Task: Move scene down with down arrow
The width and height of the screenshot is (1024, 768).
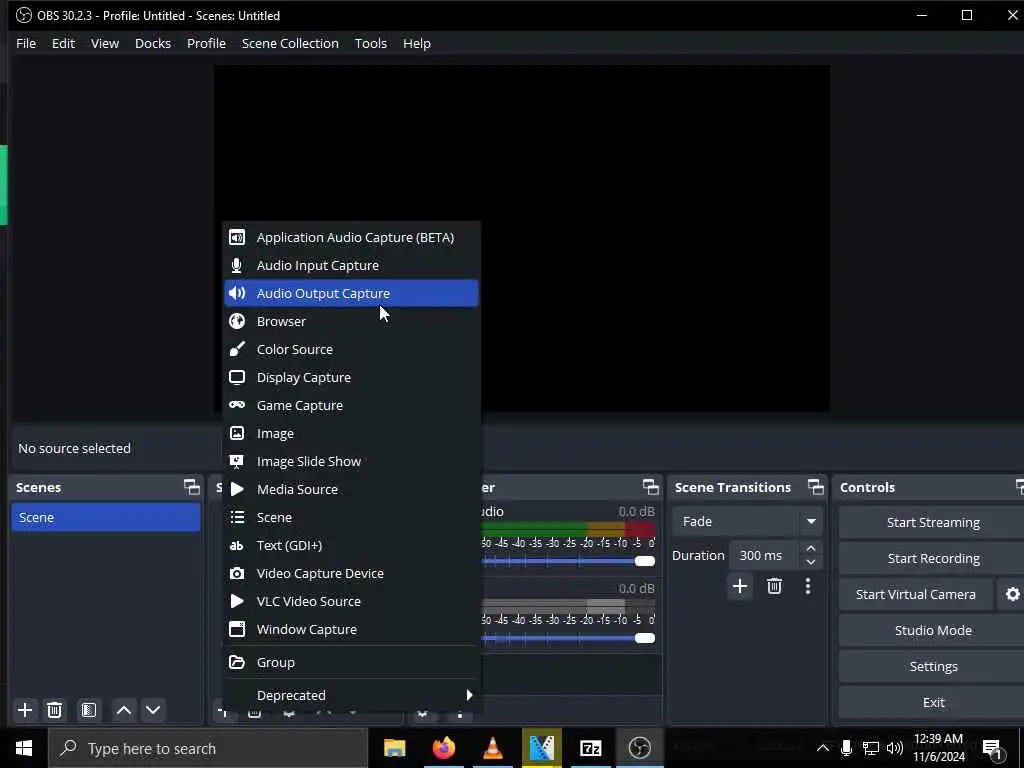Action: click(153, 710)
